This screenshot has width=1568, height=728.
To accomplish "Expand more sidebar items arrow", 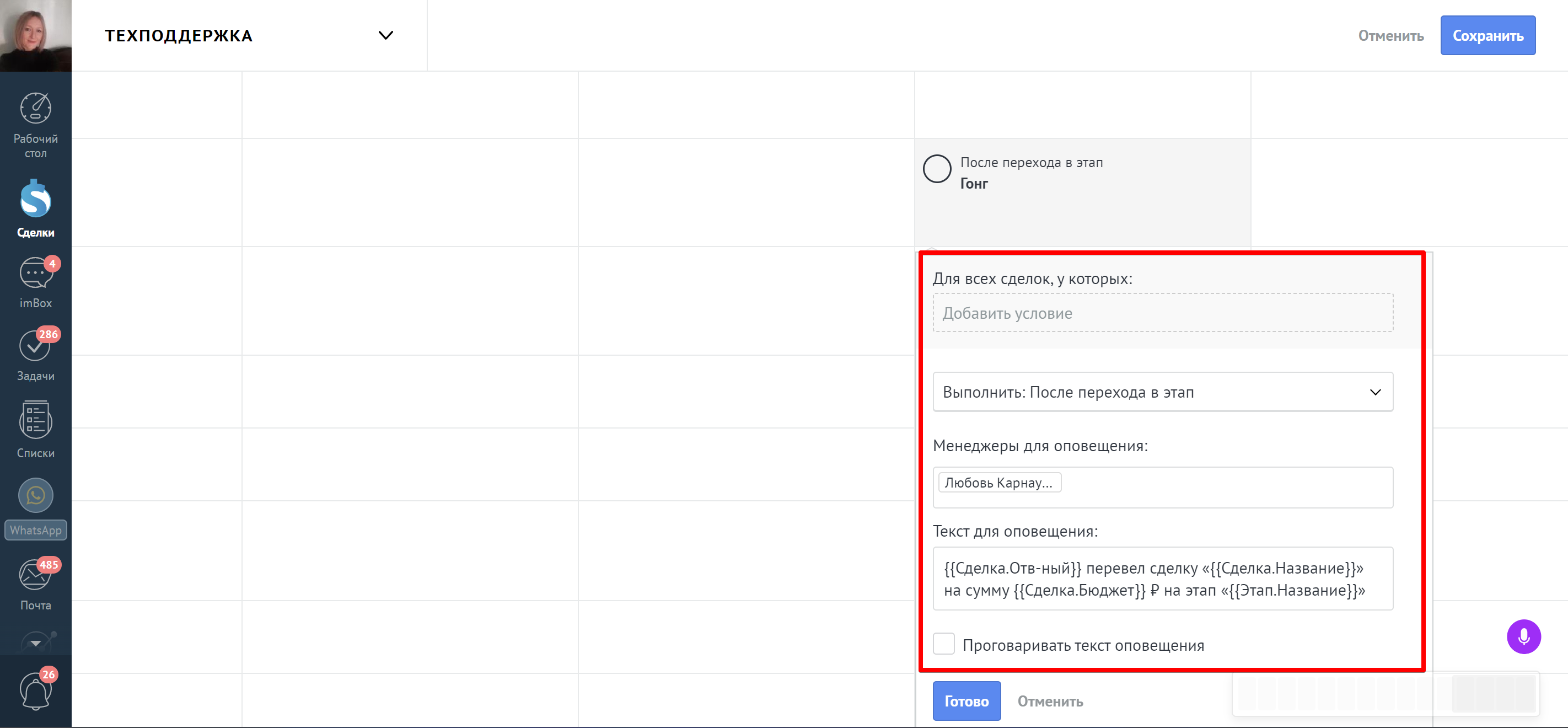I will [x=35, y=643].
